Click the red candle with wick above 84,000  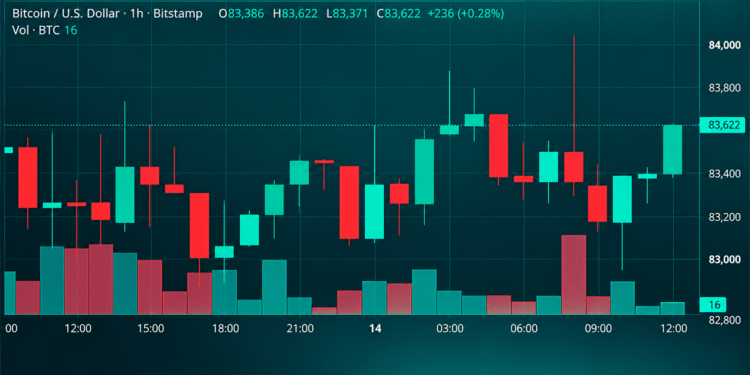tap(574, 166)
